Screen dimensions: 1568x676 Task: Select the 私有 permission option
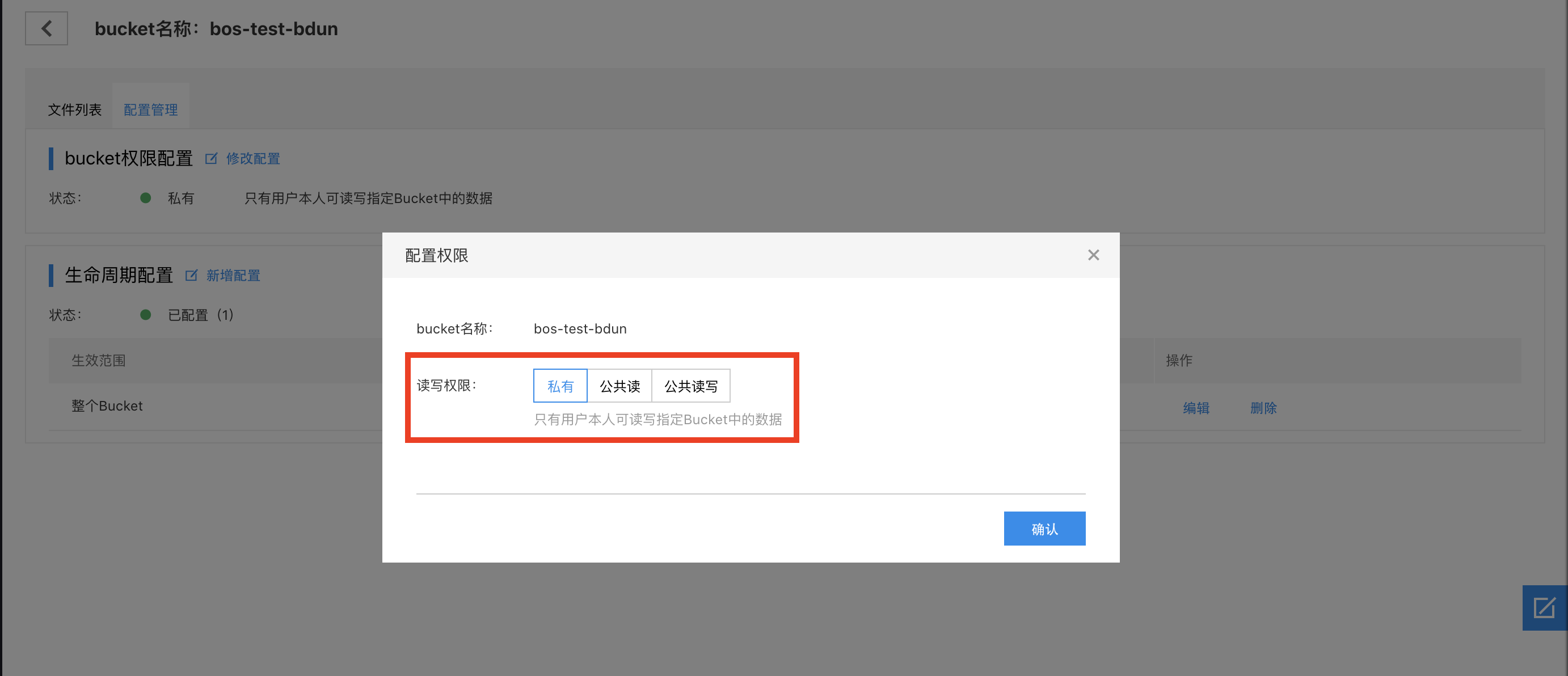point(560,386)
